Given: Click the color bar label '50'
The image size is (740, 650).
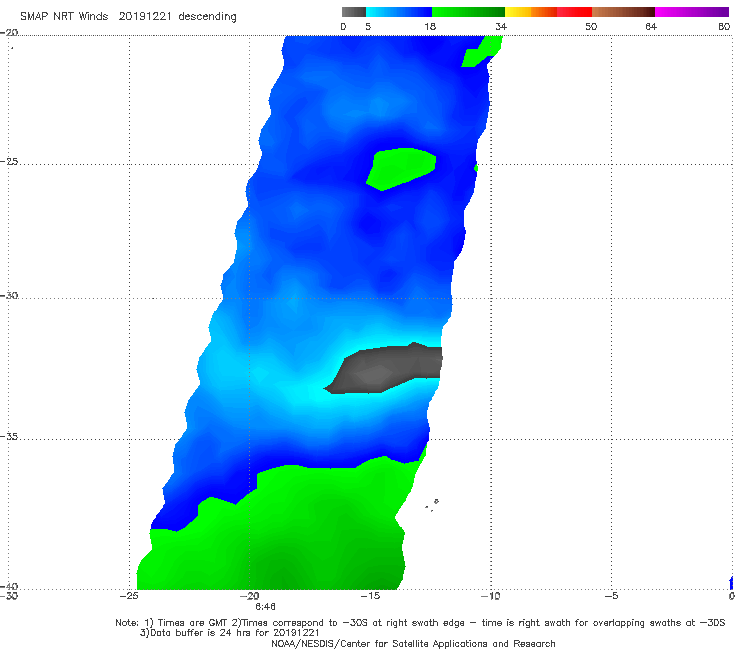Looking at the screenshot, I should pos(591,26).
